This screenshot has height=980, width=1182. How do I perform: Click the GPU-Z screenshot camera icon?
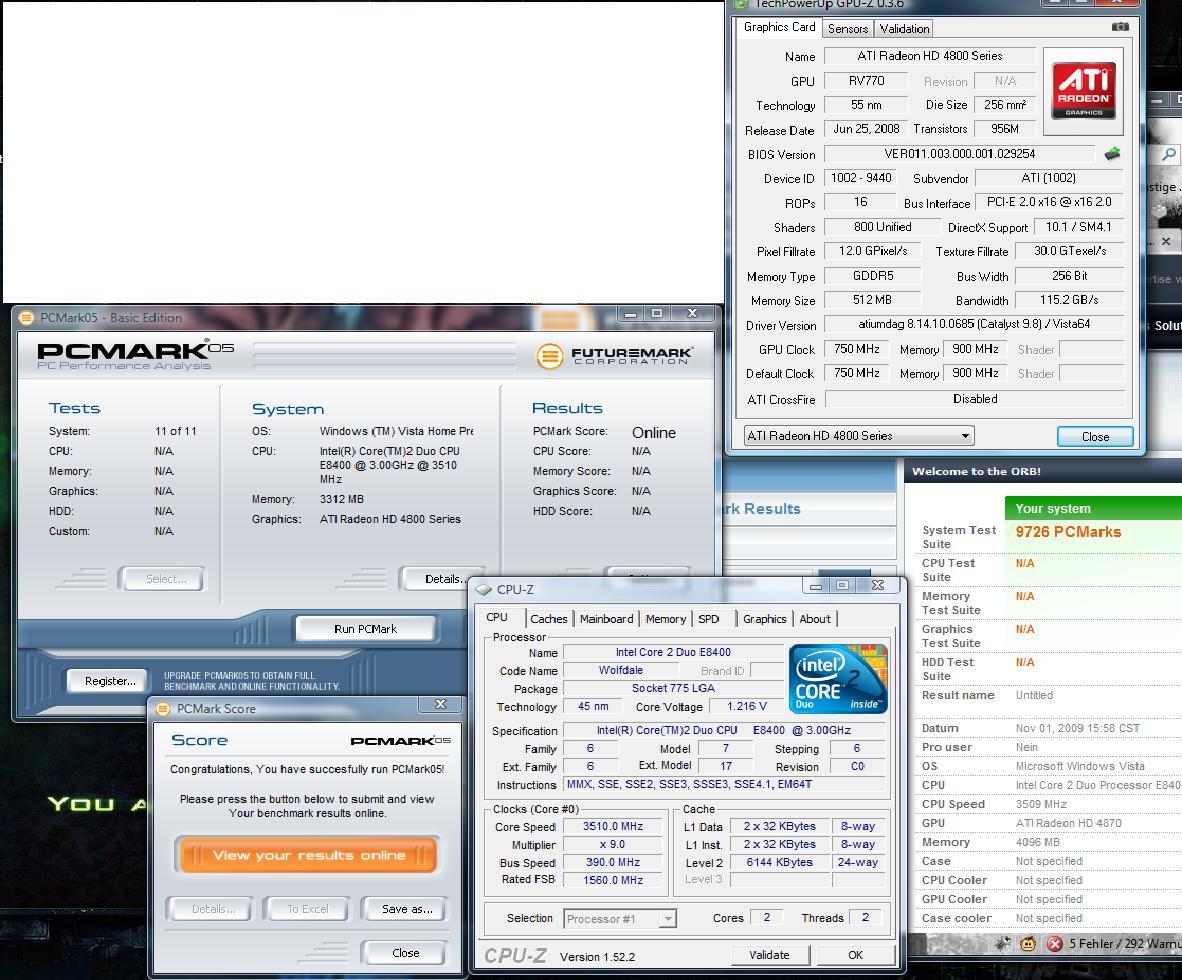1120,27
